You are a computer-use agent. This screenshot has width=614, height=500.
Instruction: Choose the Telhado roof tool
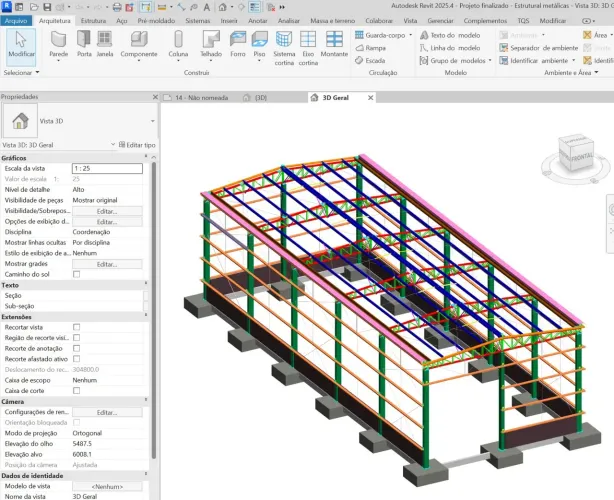click(x=211, y=46)
